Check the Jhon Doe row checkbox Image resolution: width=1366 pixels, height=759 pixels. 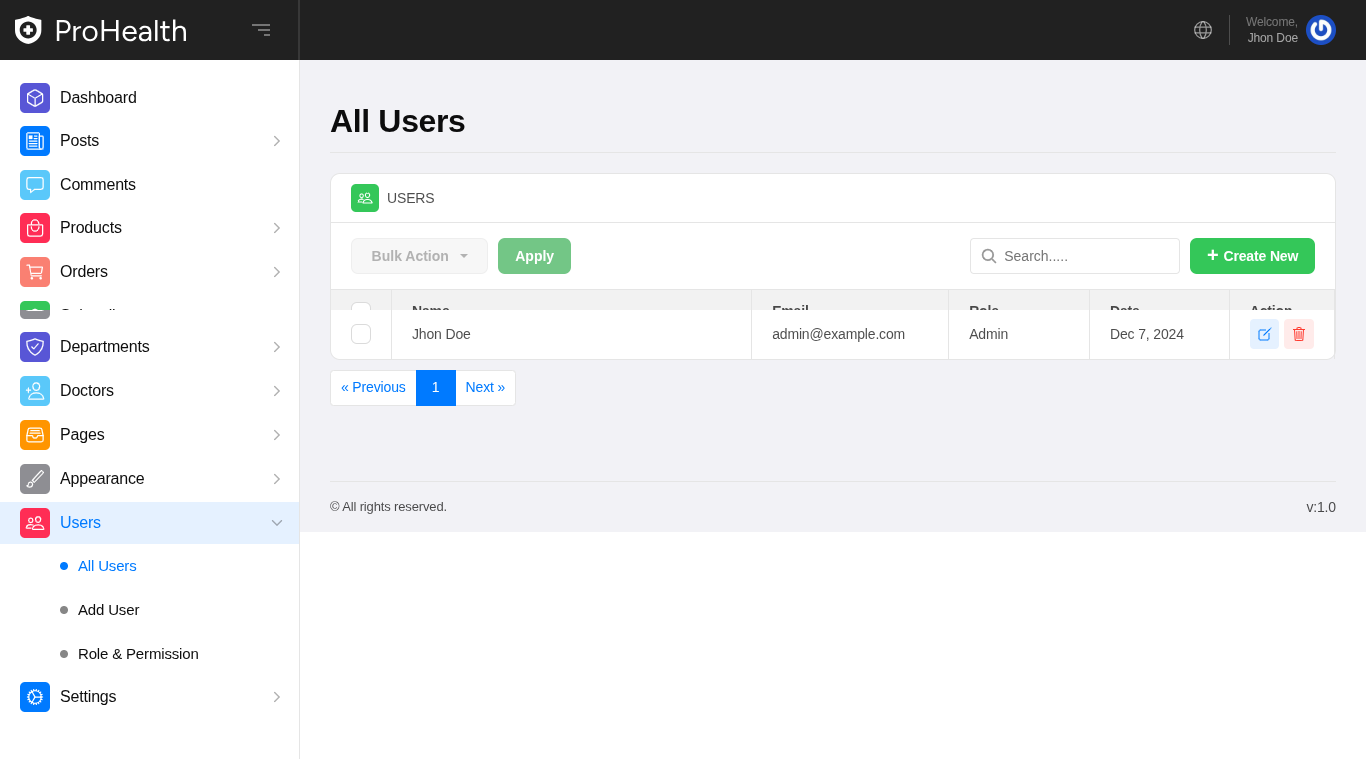click(361, 334)
